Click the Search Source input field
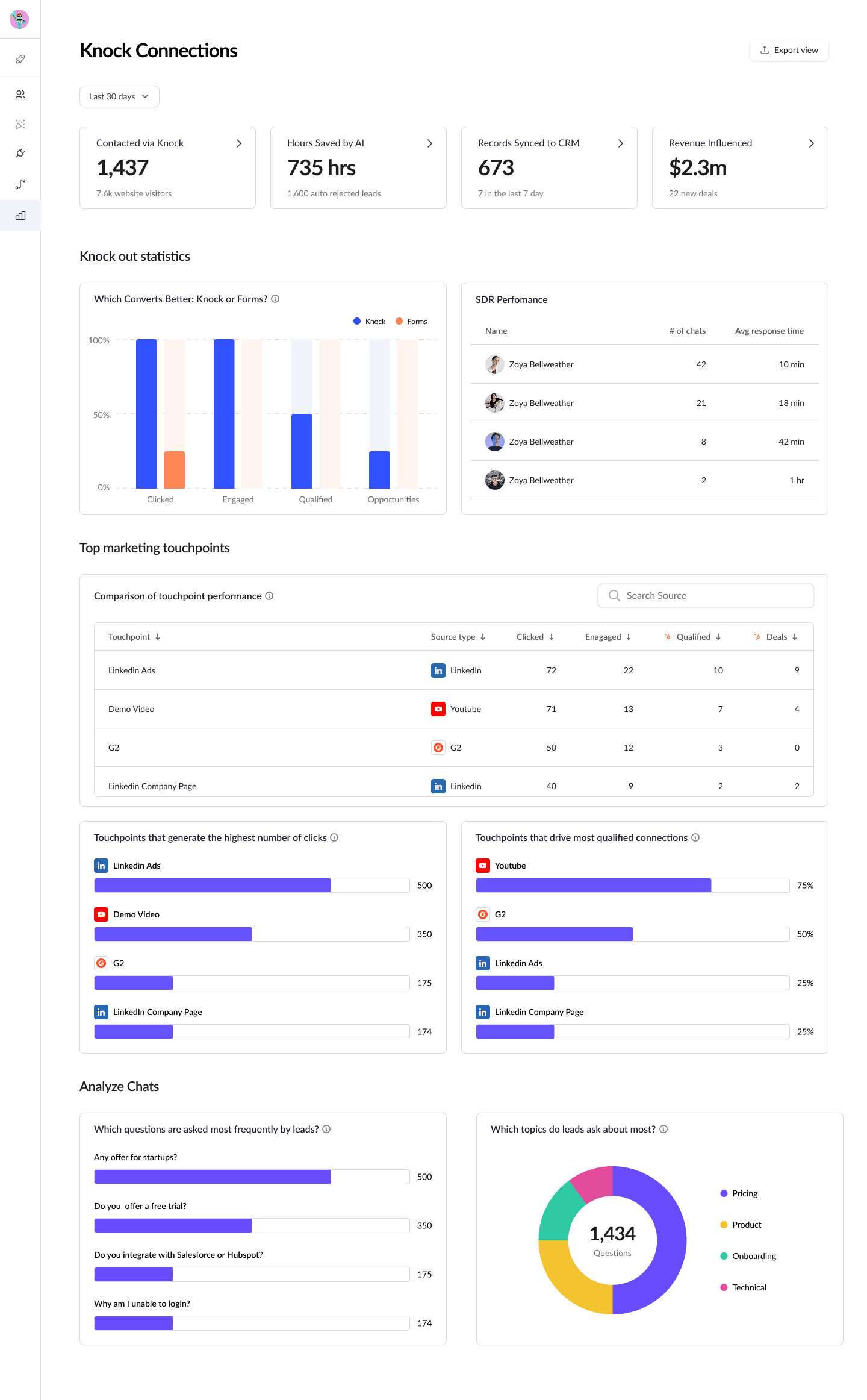The width and height of the screenshot is (867, 1400). [706, 595]
